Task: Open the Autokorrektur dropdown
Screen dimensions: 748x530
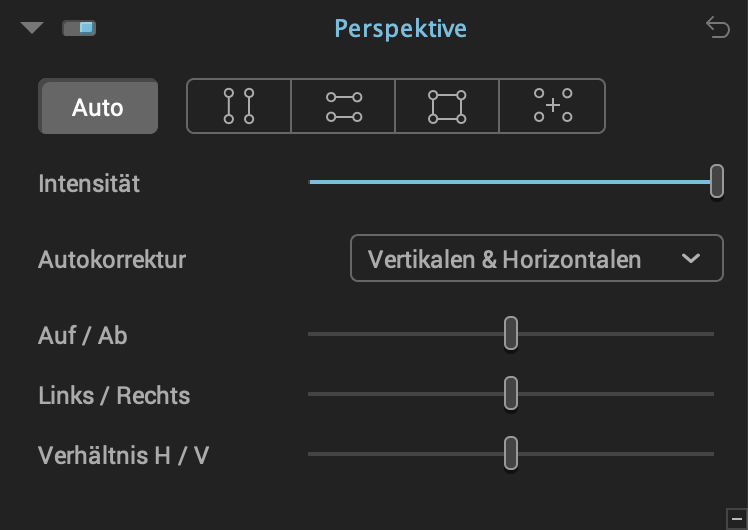Action: pyautogui.click(x=537, y=258)
